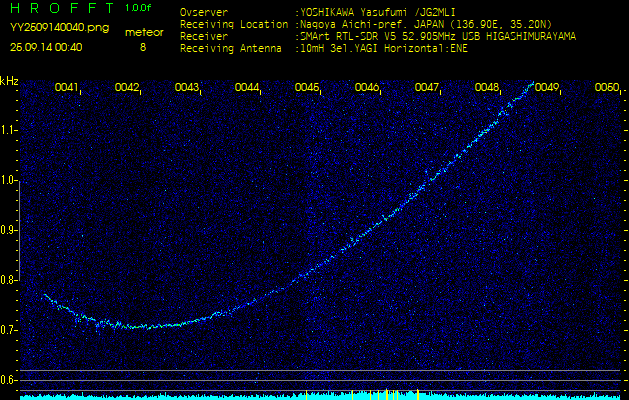Screen dimensions: 629x400
Task: Click the YAGI receiving antenna description
Action: 382,46
